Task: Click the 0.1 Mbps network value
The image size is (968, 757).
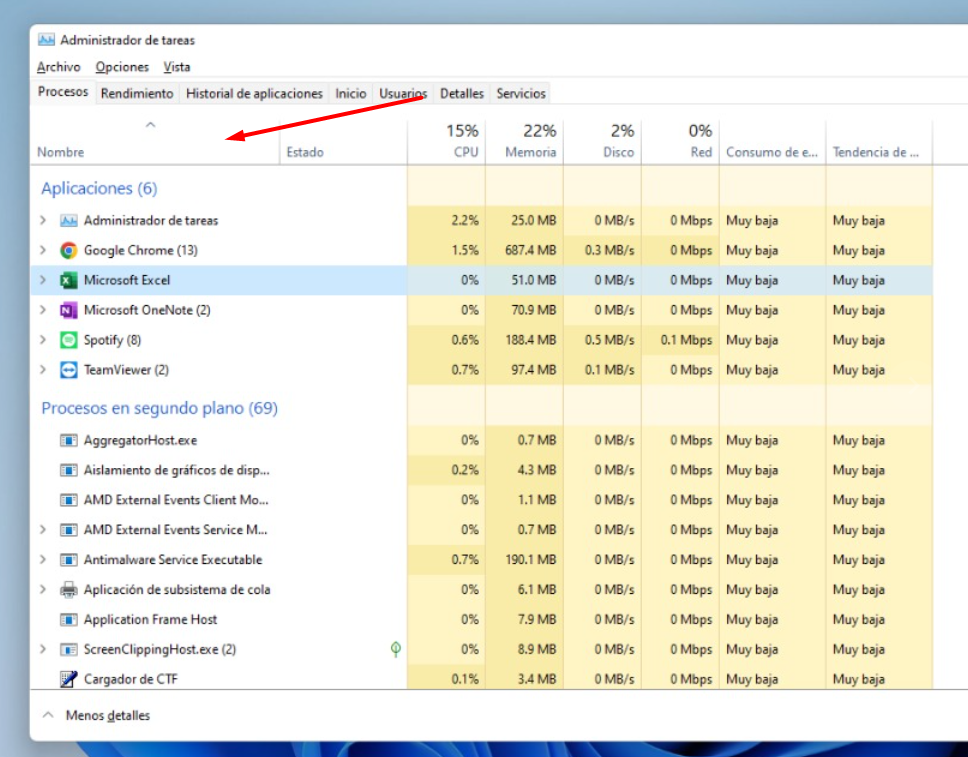Action: pos(686,340)
